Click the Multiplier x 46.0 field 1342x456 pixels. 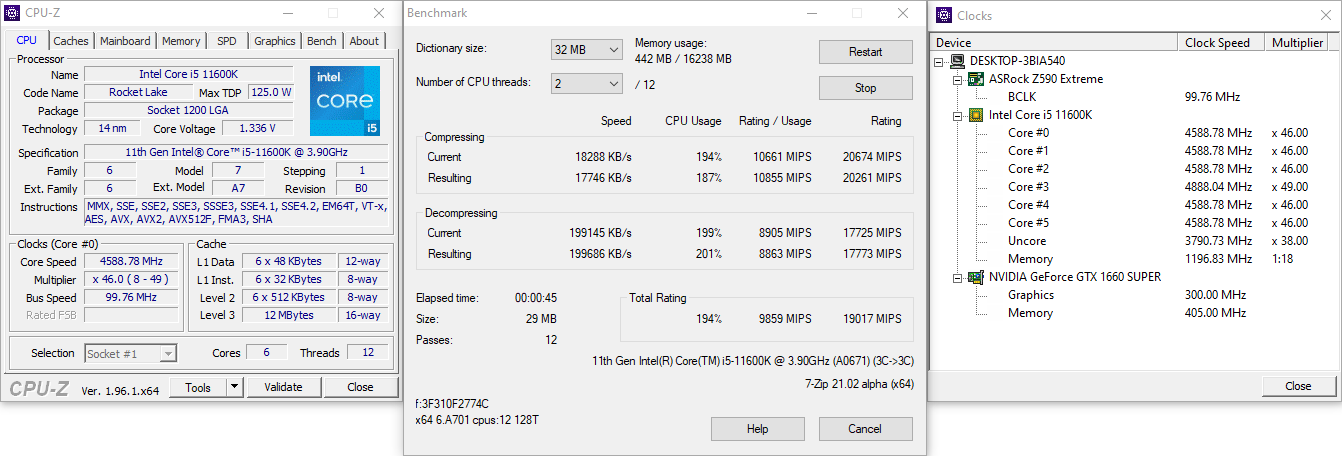tap(131, 280)
